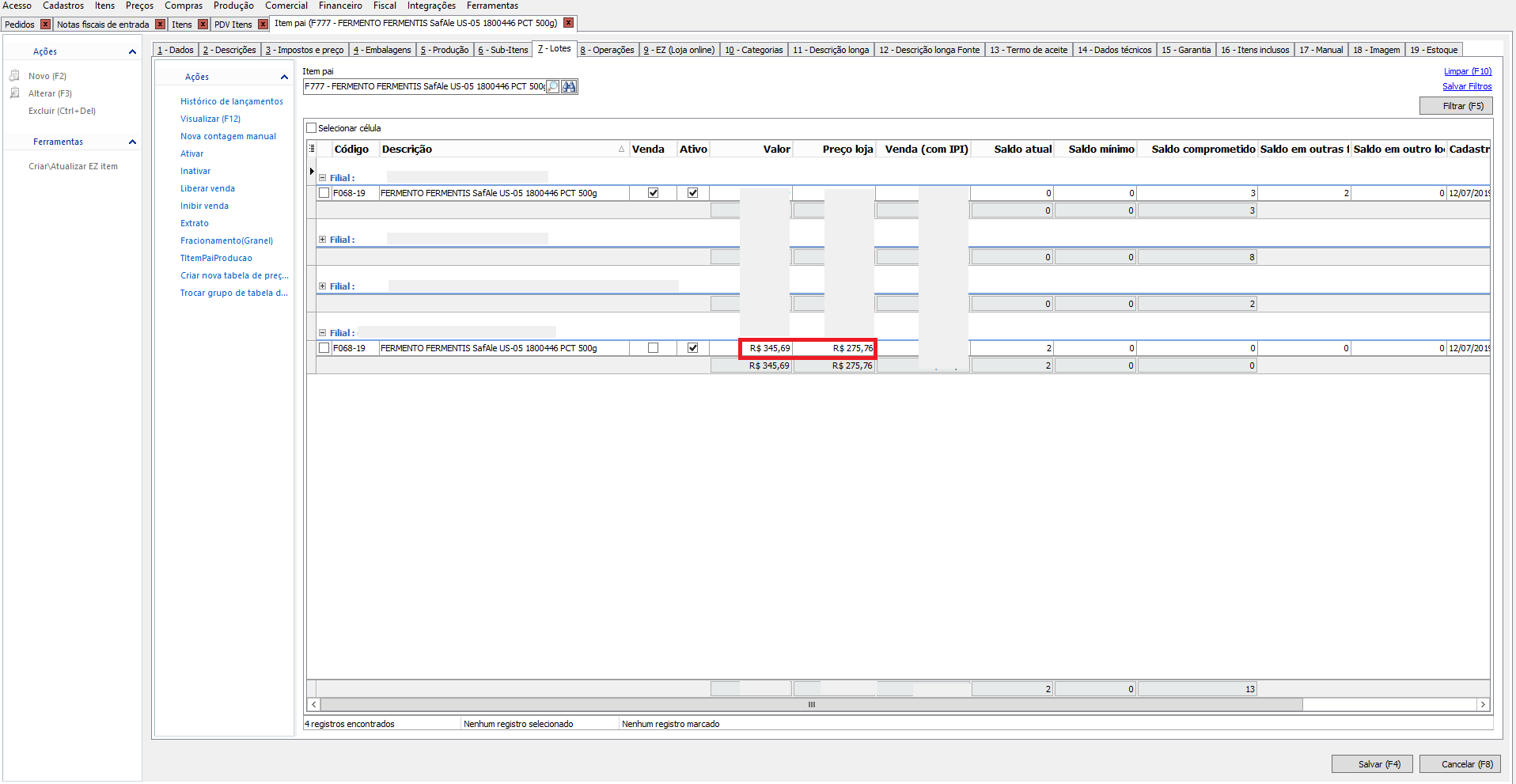
Task: Check Venda on the last F068-19 row
Action: [x=653, y=347]
